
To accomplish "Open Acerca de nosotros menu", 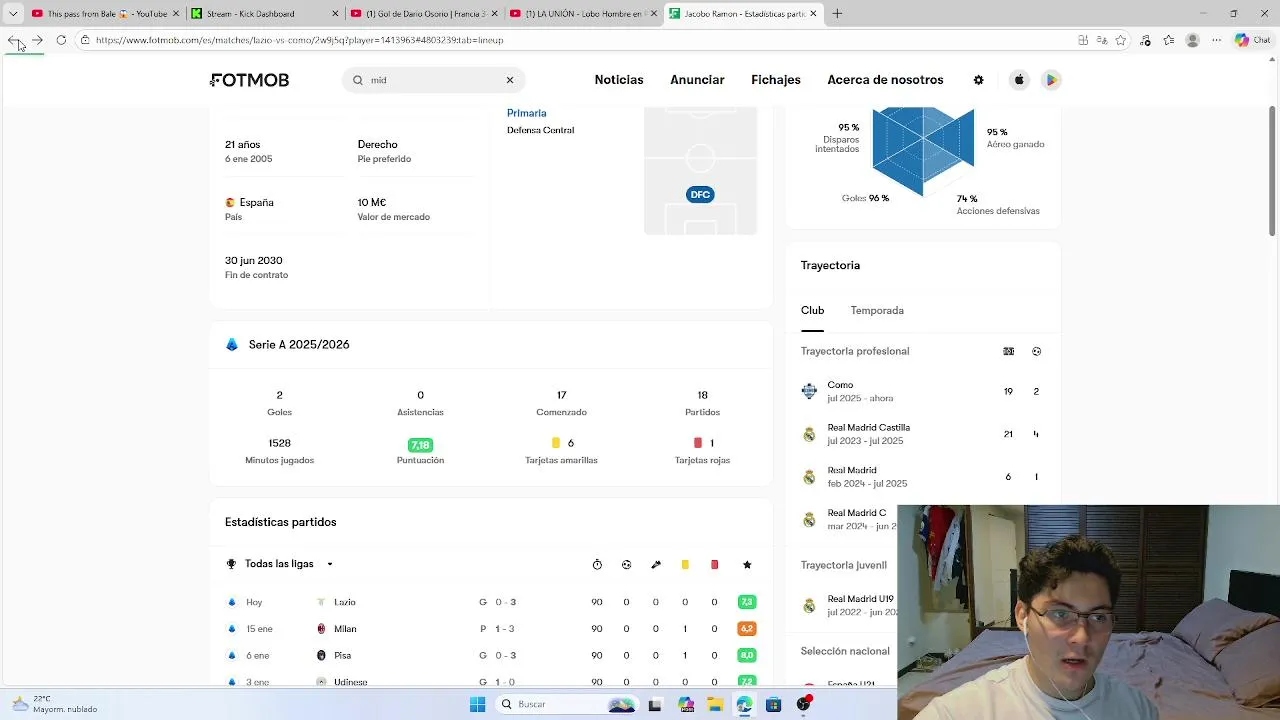I will tap(885, 80).
